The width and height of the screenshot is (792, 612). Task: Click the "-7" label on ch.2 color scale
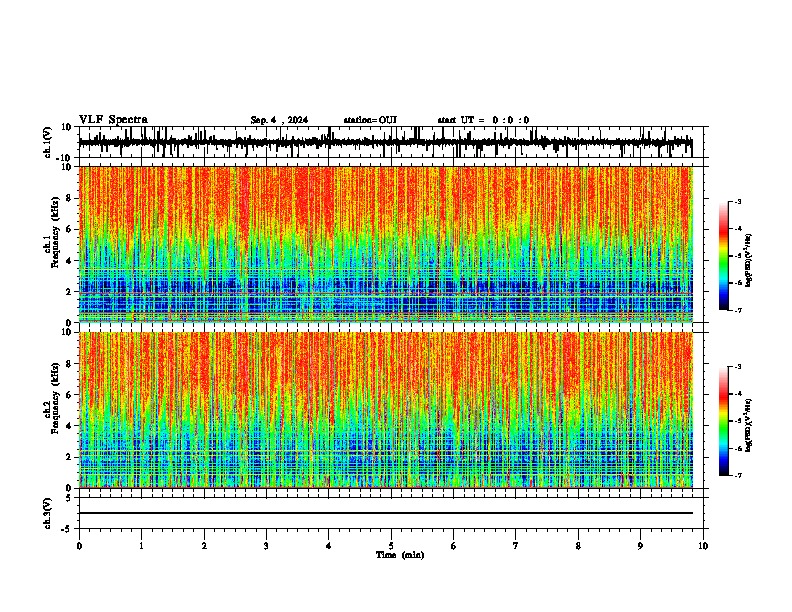click(737, 476)
